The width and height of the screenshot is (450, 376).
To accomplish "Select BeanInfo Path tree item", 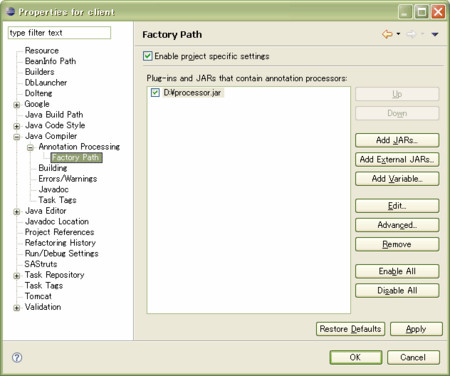I will (x=50, y=61).
